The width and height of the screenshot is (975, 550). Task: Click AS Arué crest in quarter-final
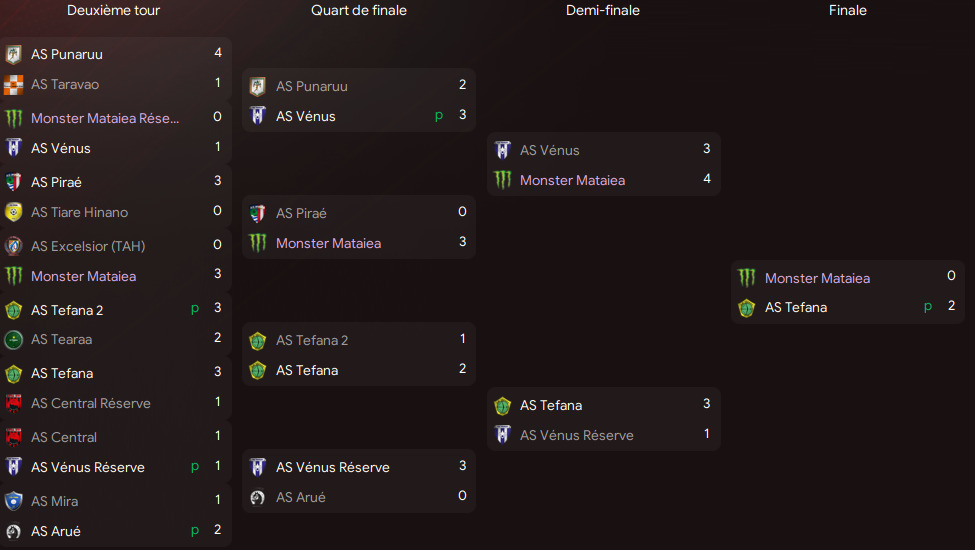258,497
